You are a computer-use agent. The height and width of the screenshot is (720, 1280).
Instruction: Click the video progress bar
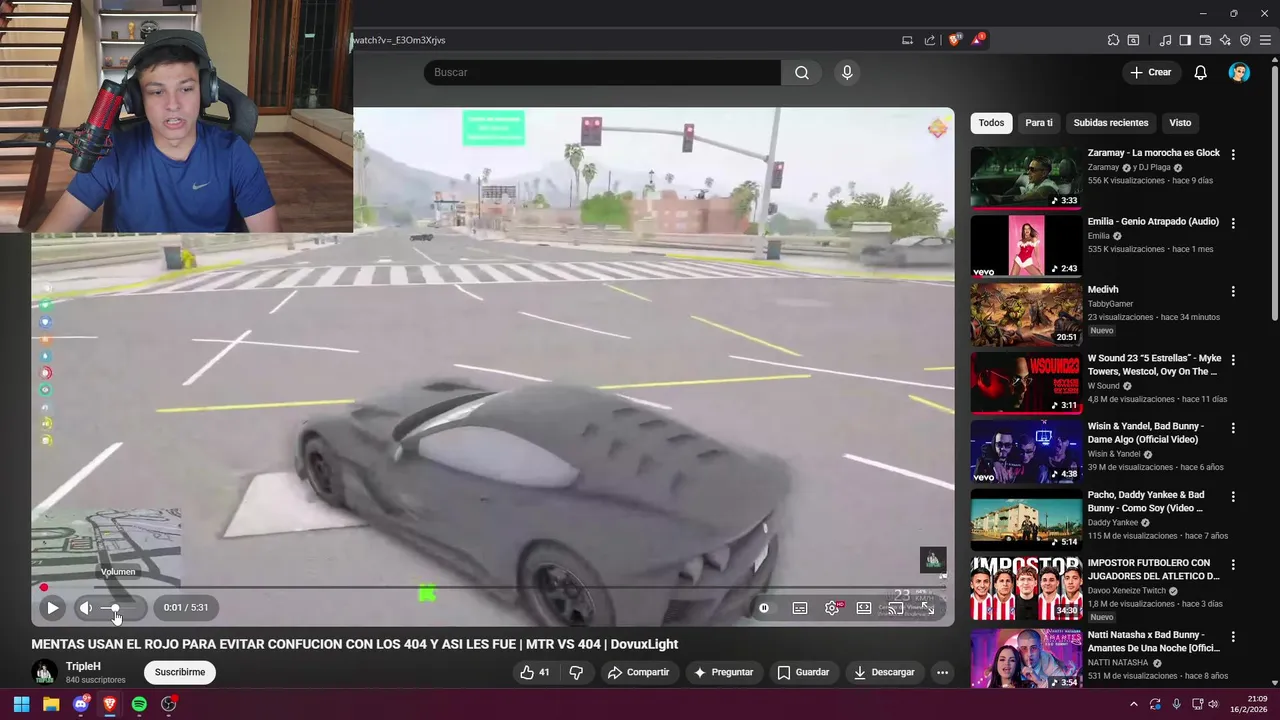[x=492, y=588]
